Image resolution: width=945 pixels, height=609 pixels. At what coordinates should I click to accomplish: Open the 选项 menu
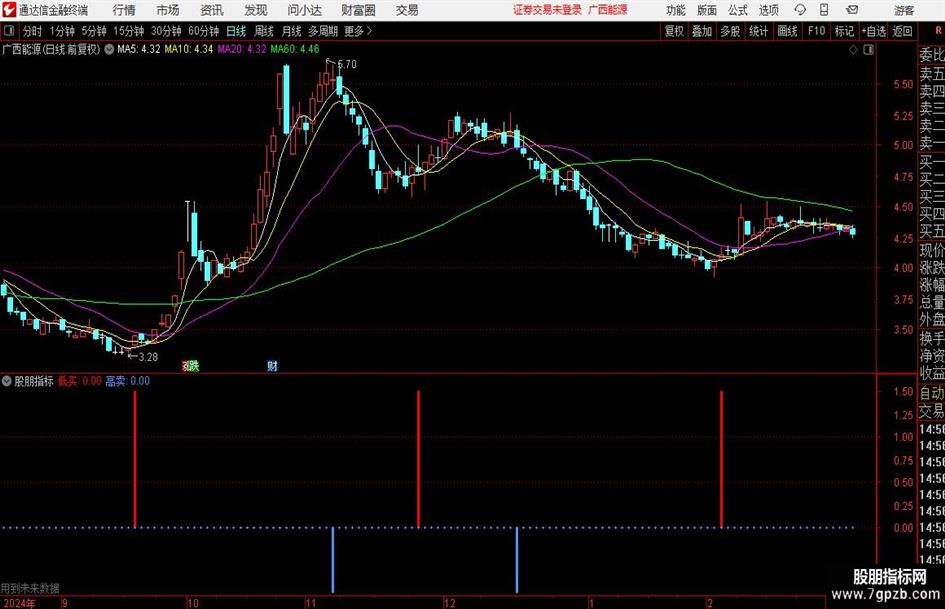coord(768,10)
